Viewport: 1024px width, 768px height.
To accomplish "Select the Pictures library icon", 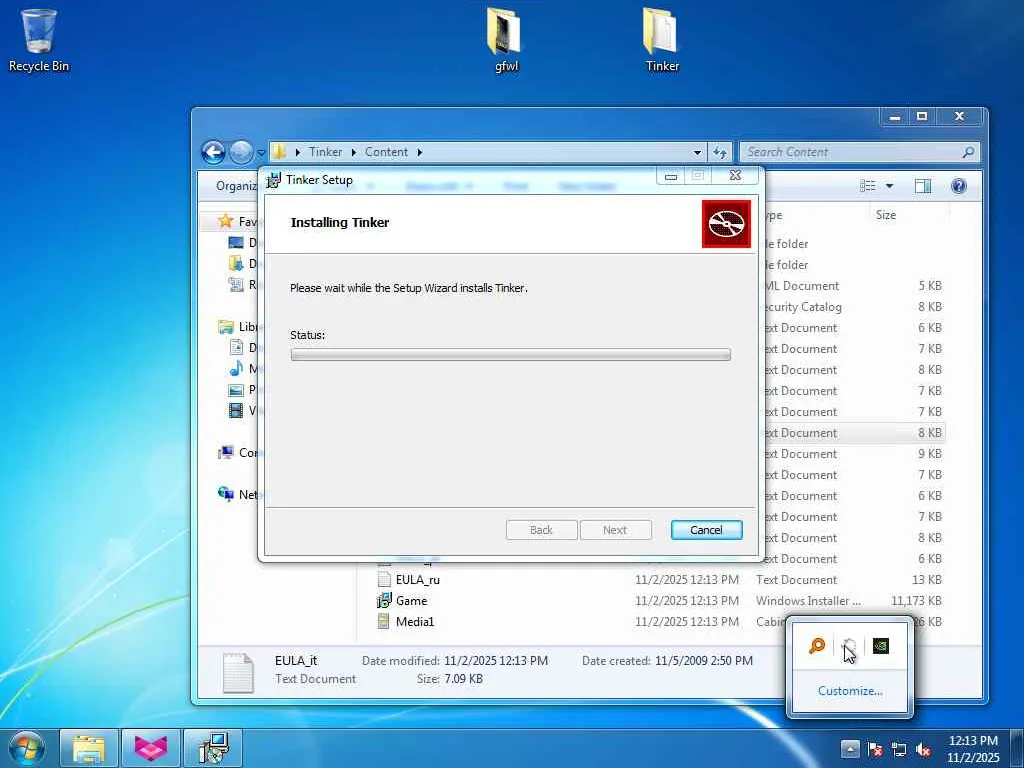I will click(236, 390).
